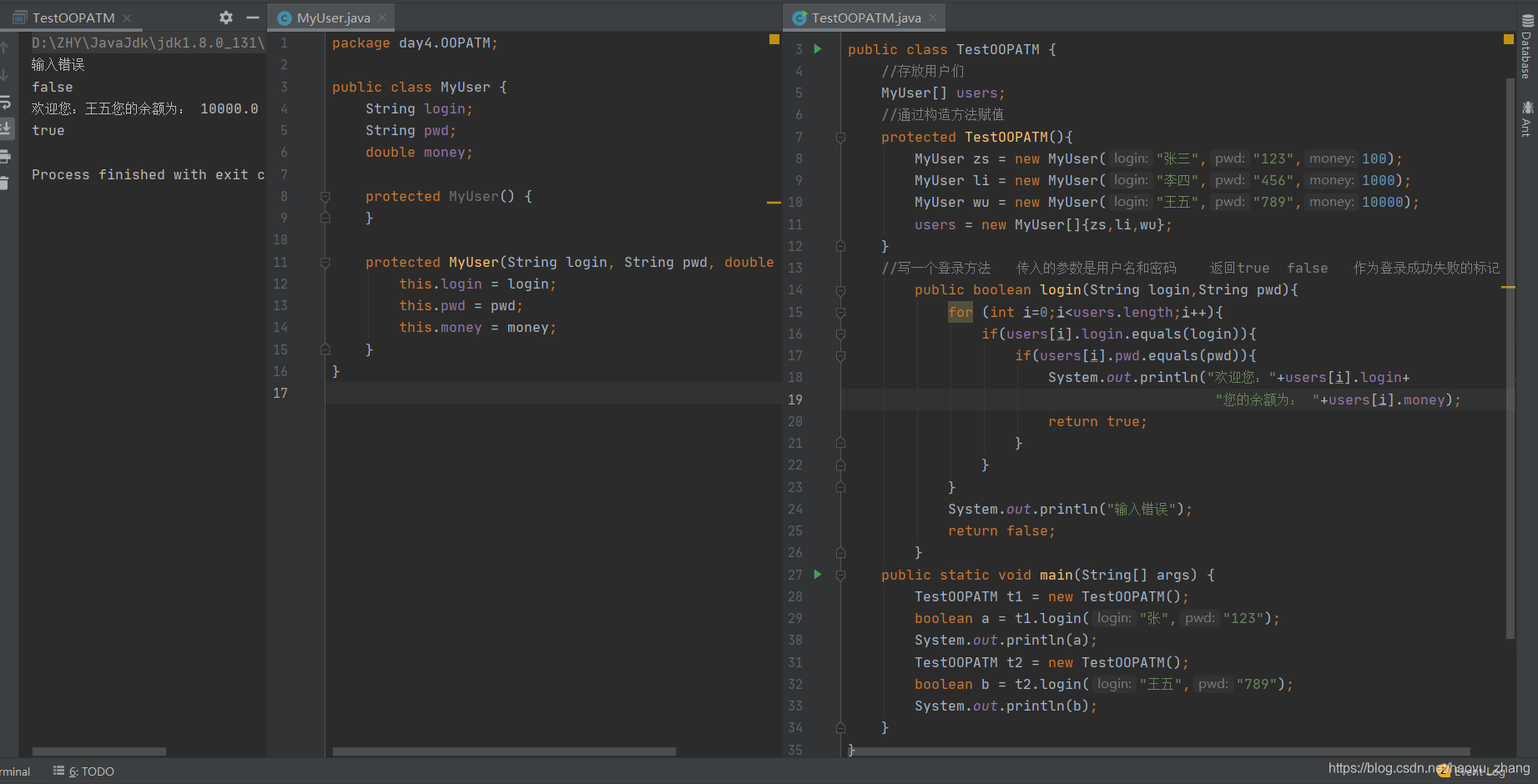Click 'return false;' at line 25
The image size is (1538, 784).
[x=1001, y=531]
